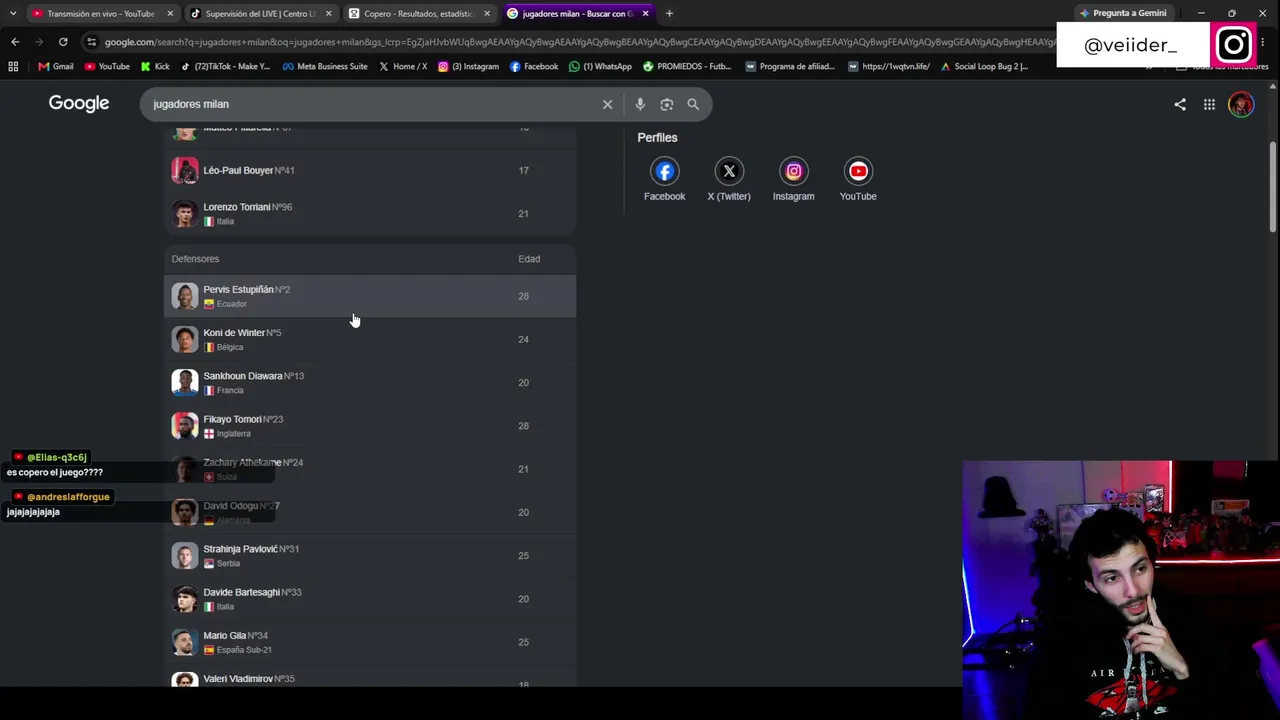Open a new browser tab
This screenshot has height=720, width=1280.
point(669,14)
